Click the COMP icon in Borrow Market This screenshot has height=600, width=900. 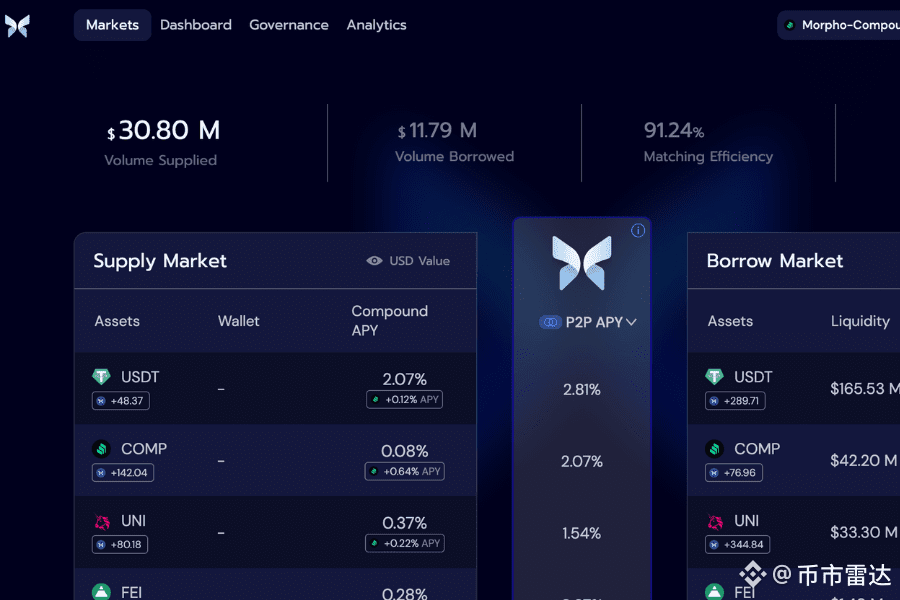[x=715, y=448]
